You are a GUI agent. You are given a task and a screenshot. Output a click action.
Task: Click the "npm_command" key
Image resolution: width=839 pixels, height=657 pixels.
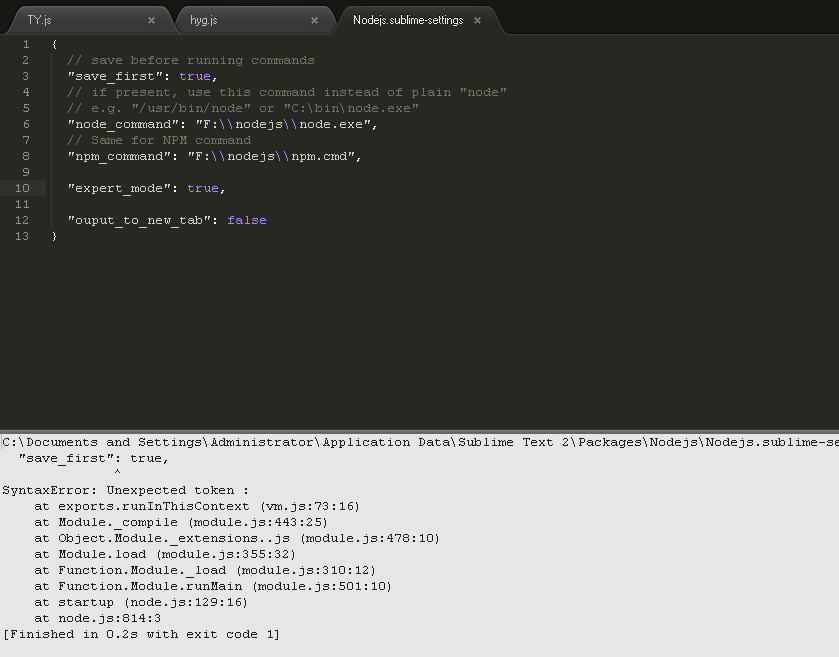click(x=119, y=157)
